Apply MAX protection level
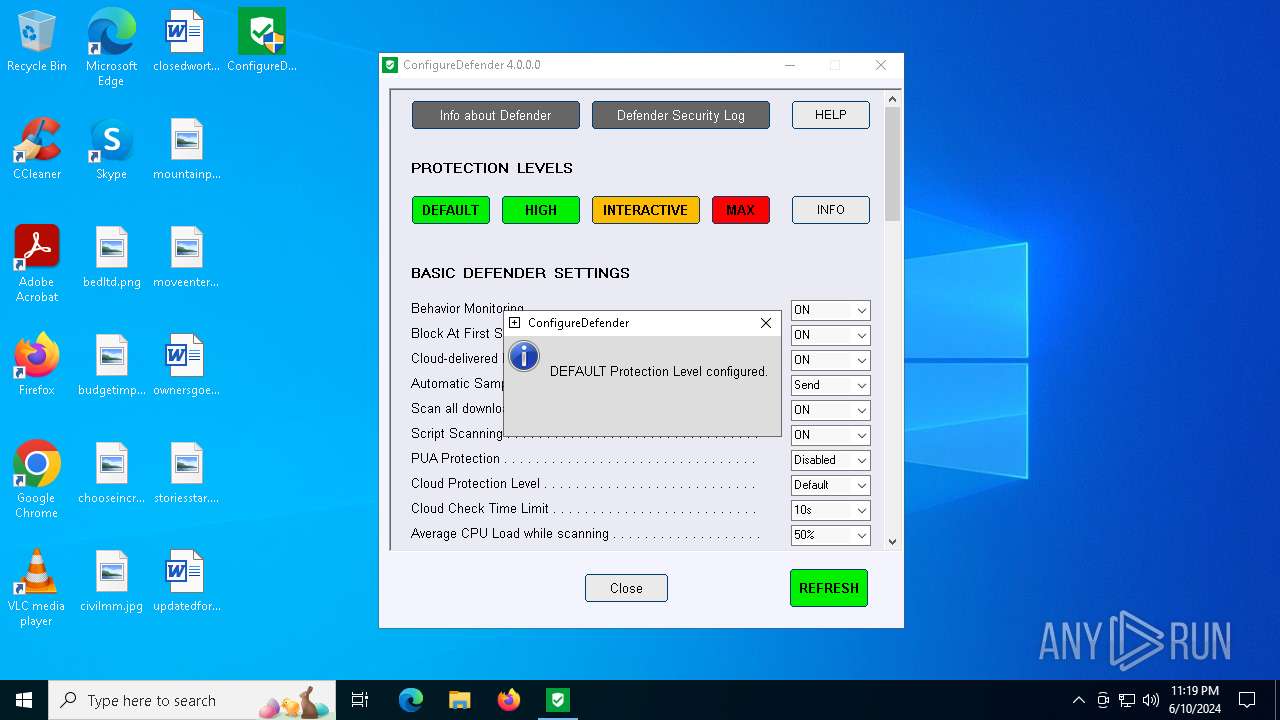 [741, 210]
